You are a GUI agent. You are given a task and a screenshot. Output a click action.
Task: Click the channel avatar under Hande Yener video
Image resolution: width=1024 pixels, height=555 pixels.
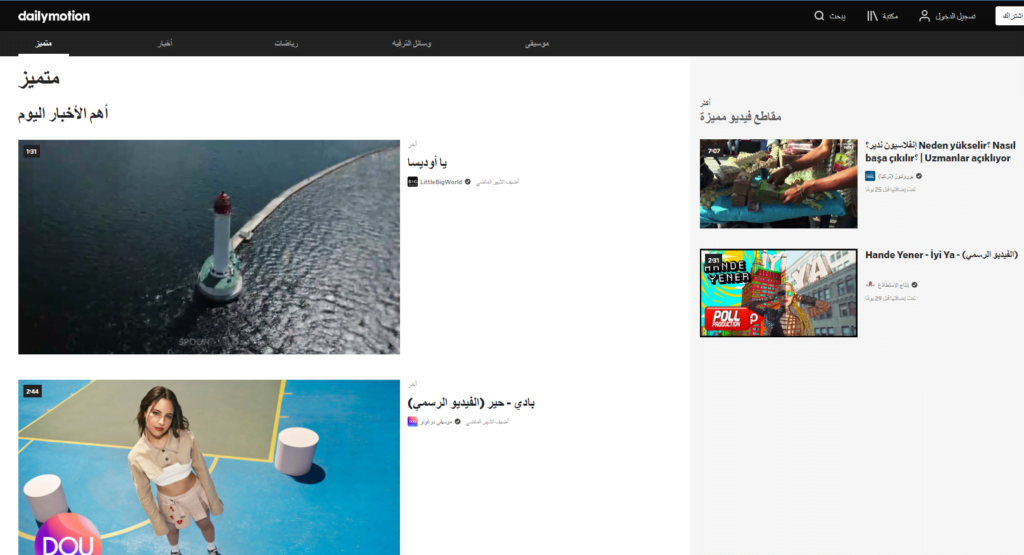(870, 285)
